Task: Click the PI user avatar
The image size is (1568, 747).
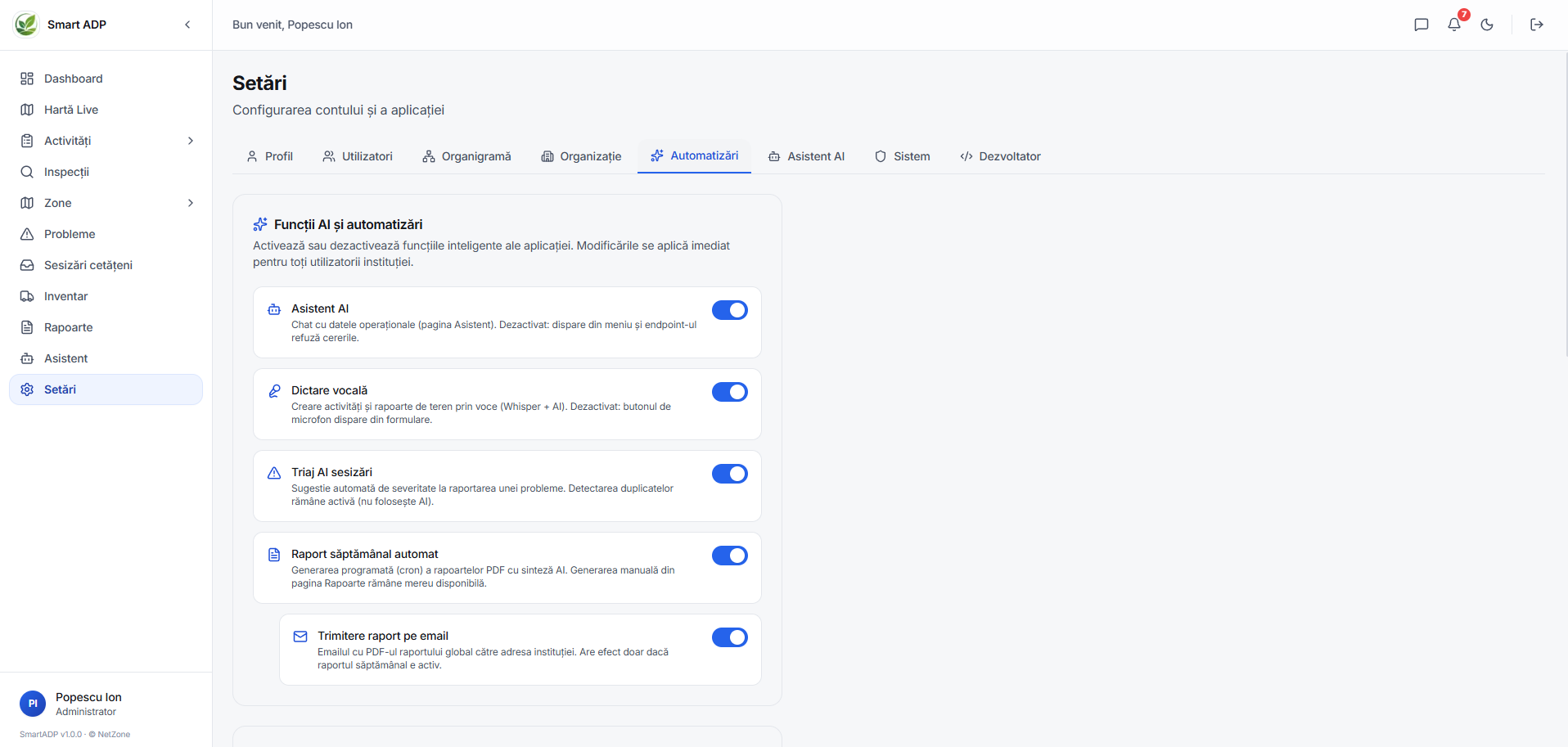Action: coord(33,704)
